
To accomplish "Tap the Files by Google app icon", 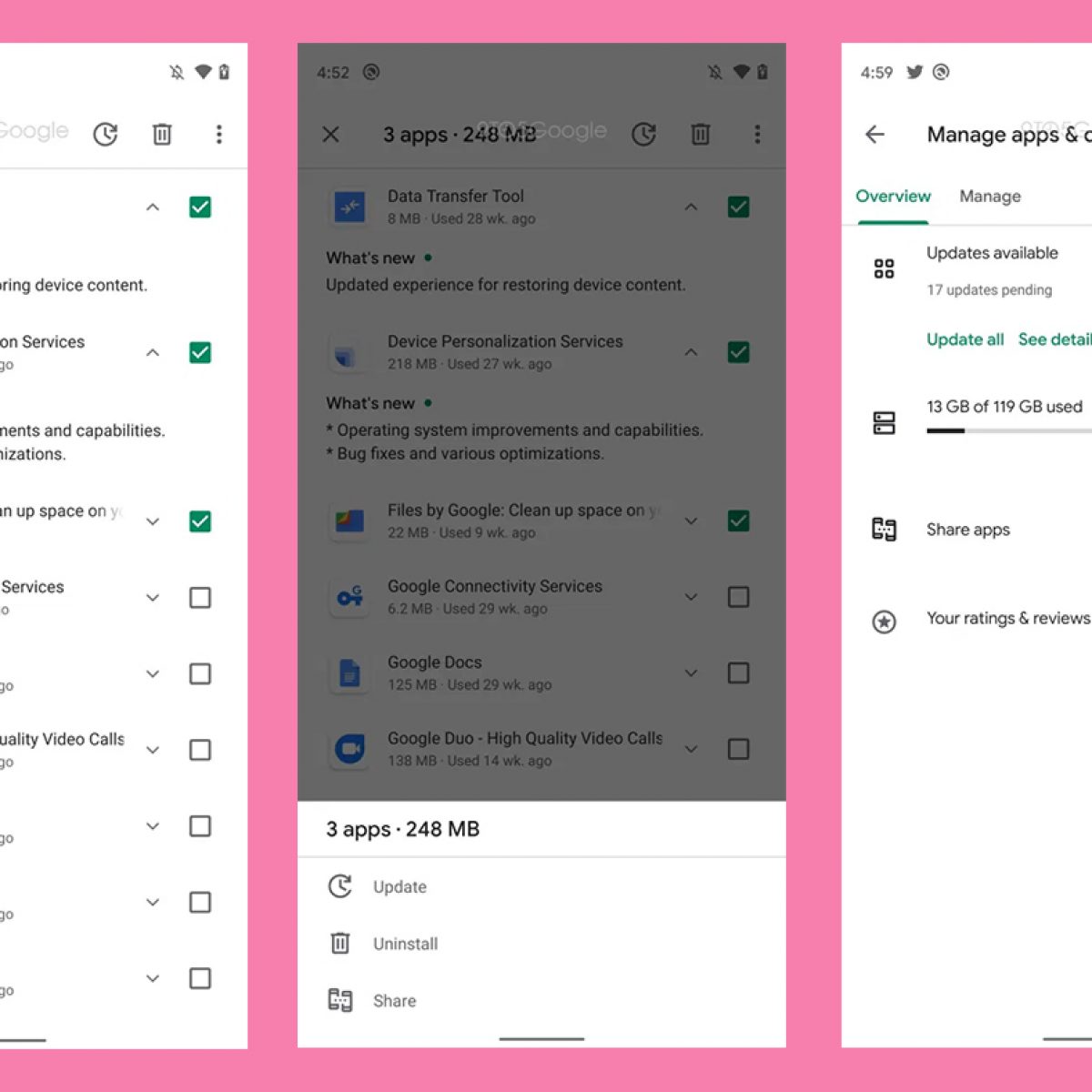I will click(x=349, y=521).
